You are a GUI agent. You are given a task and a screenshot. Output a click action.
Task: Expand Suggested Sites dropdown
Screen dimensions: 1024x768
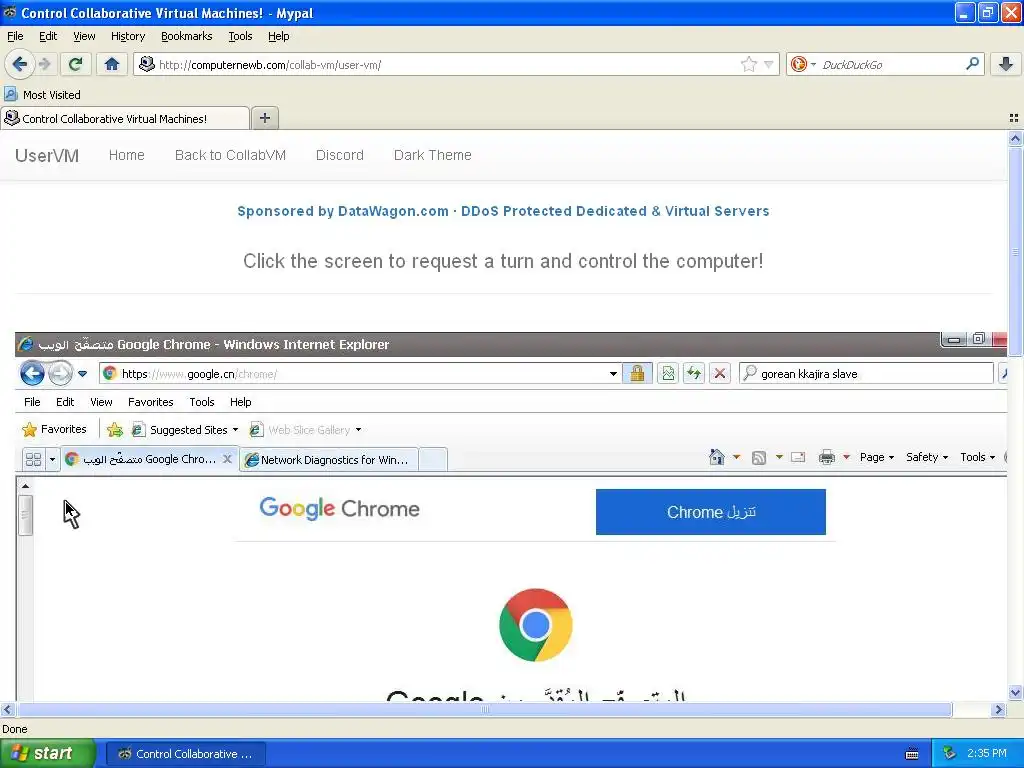tap(235, 430)
